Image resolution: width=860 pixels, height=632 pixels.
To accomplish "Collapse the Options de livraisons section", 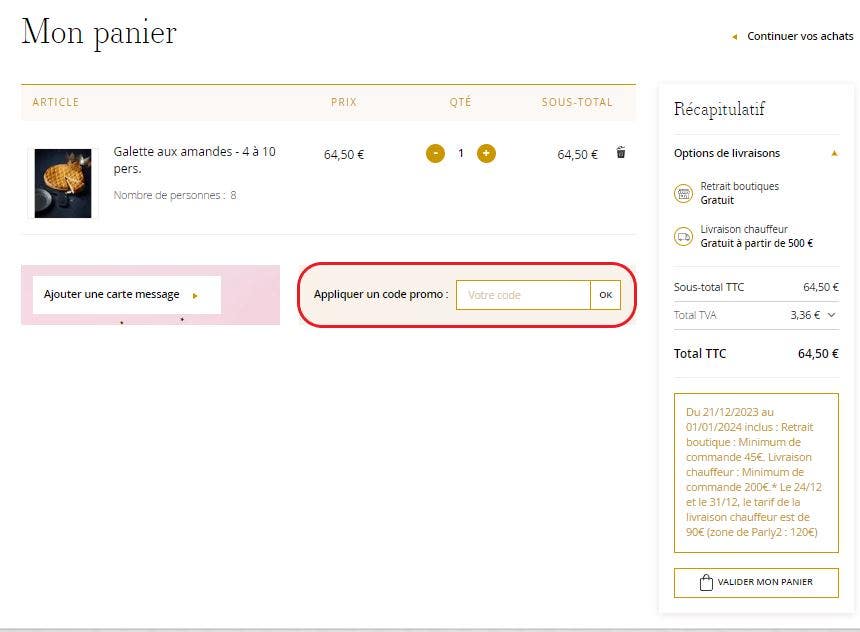I will (x=834, y=153).
